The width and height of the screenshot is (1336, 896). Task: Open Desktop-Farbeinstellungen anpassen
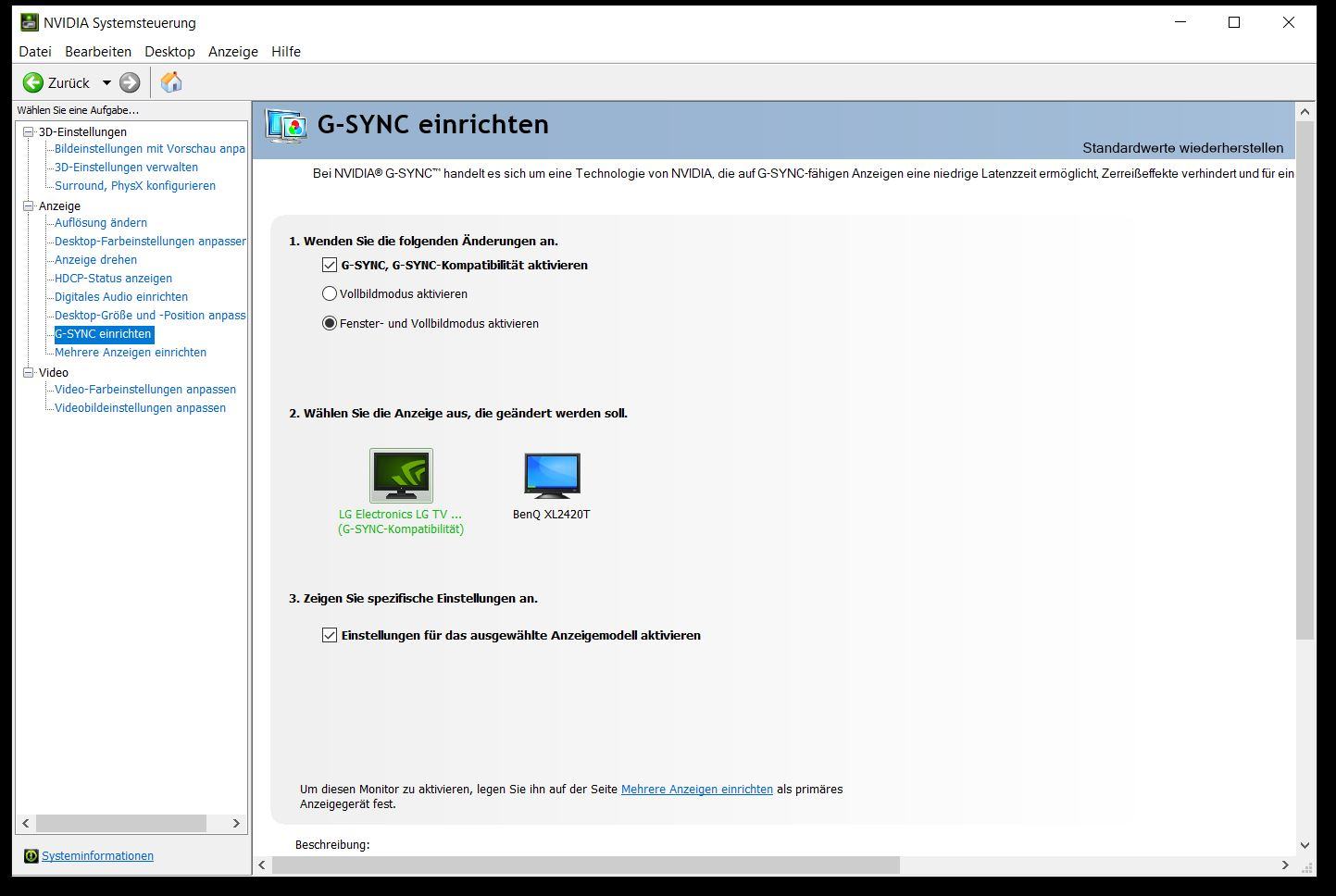click(150, 242)
